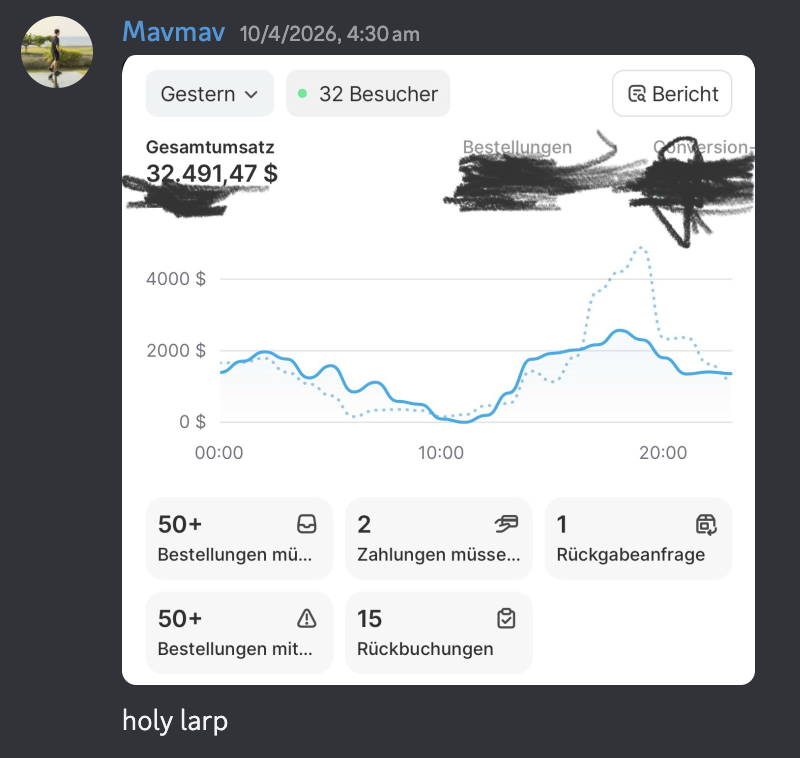Click the 32 Besucher live visitors pill

(x=368, y=94)
